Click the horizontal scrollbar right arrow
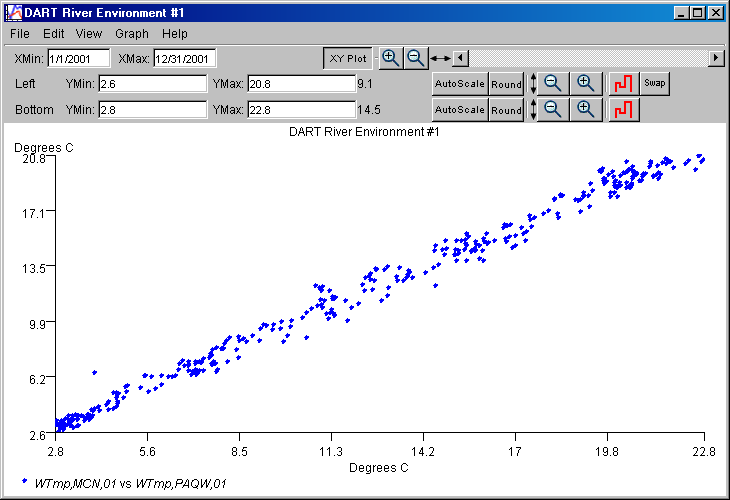730x500 pixels. pyautogui.click(x=716, y=58)
